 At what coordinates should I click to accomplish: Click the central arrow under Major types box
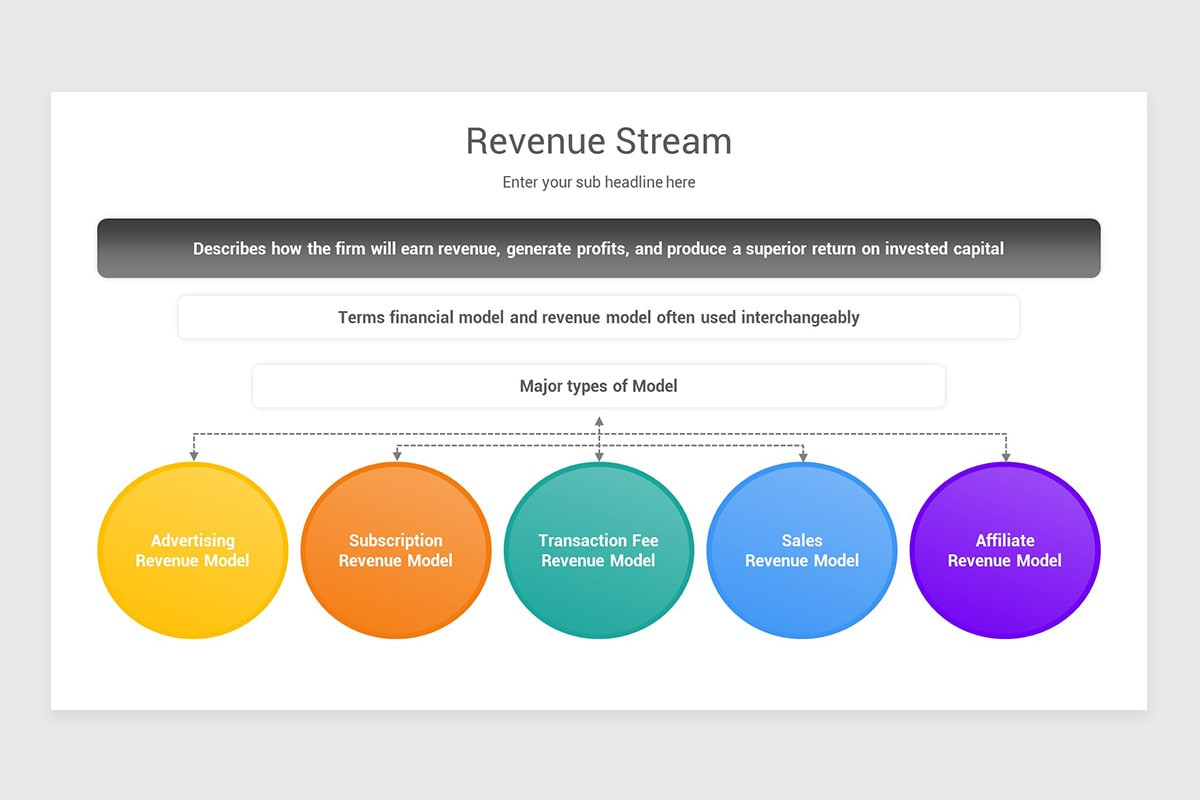pos(598,420)
